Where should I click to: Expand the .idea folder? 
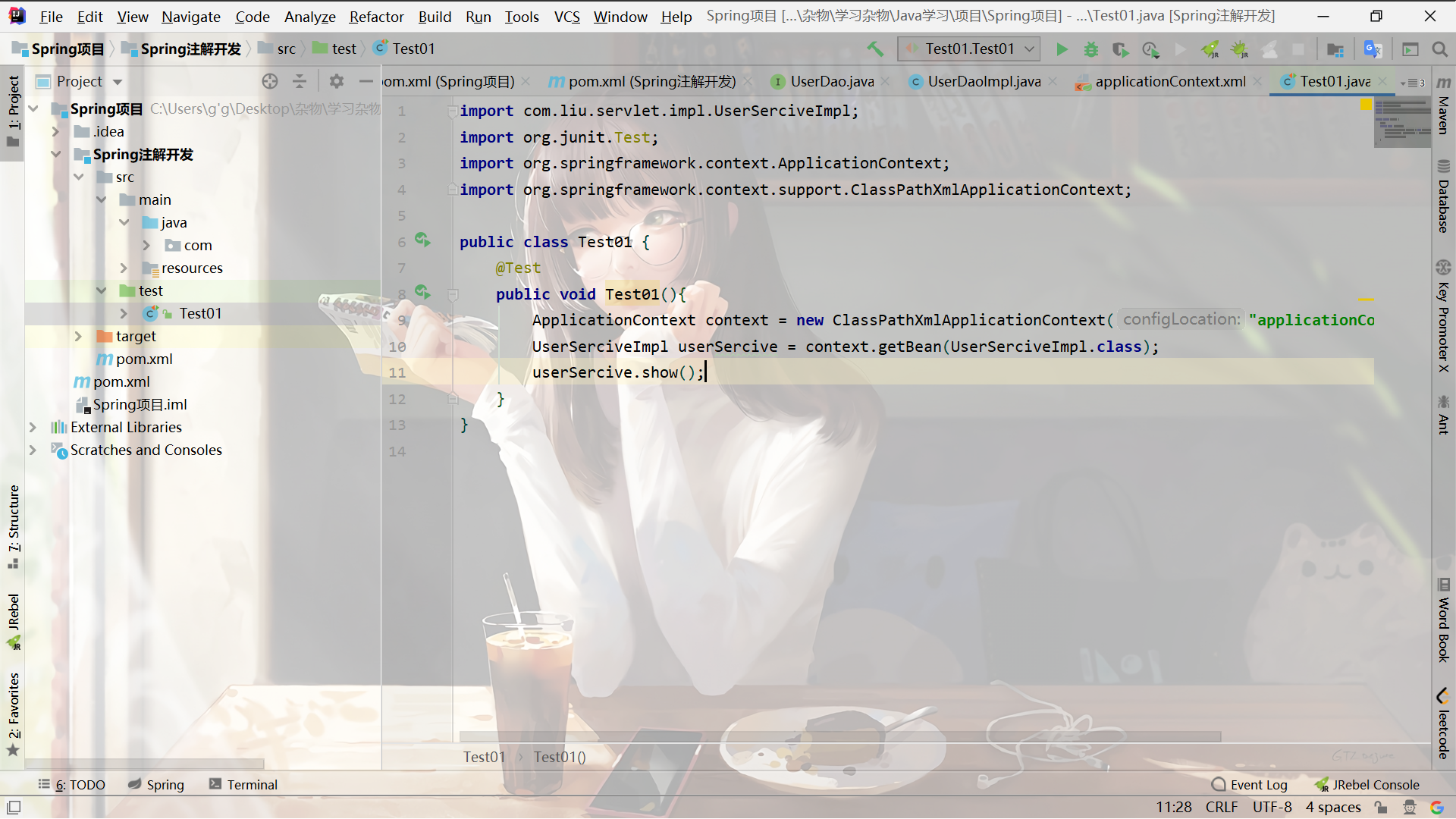pyautogui.click(x=55, y=132)
